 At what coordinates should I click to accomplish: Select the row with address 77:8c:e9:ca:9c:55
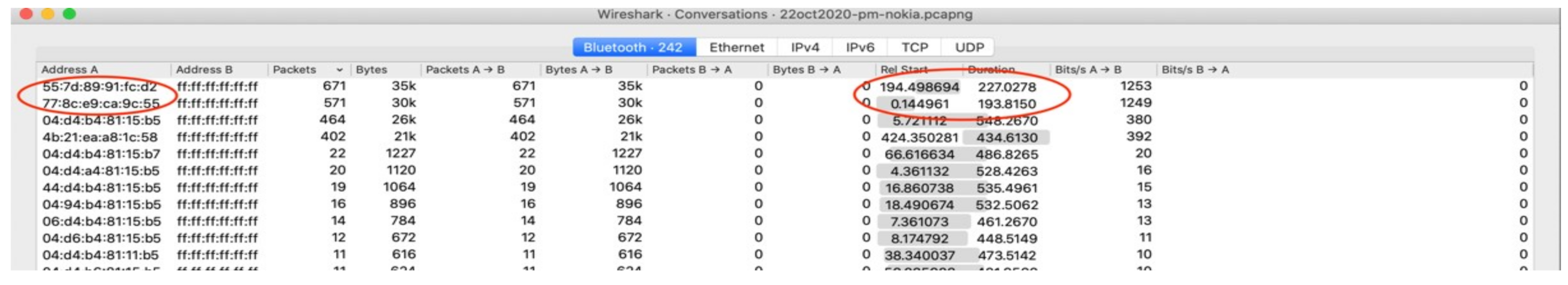(101, 103)
